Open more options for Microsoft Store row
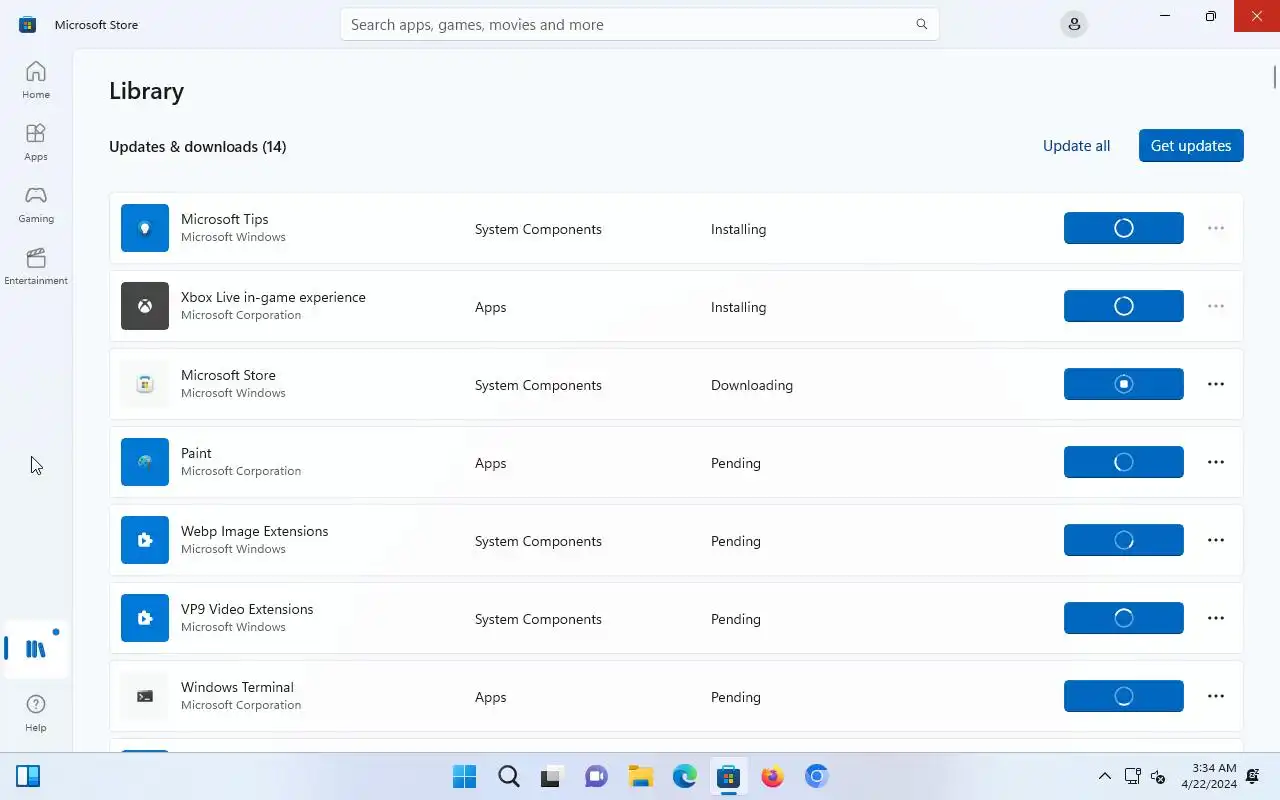This screenshot has width=1280, height=800. 1216,384
